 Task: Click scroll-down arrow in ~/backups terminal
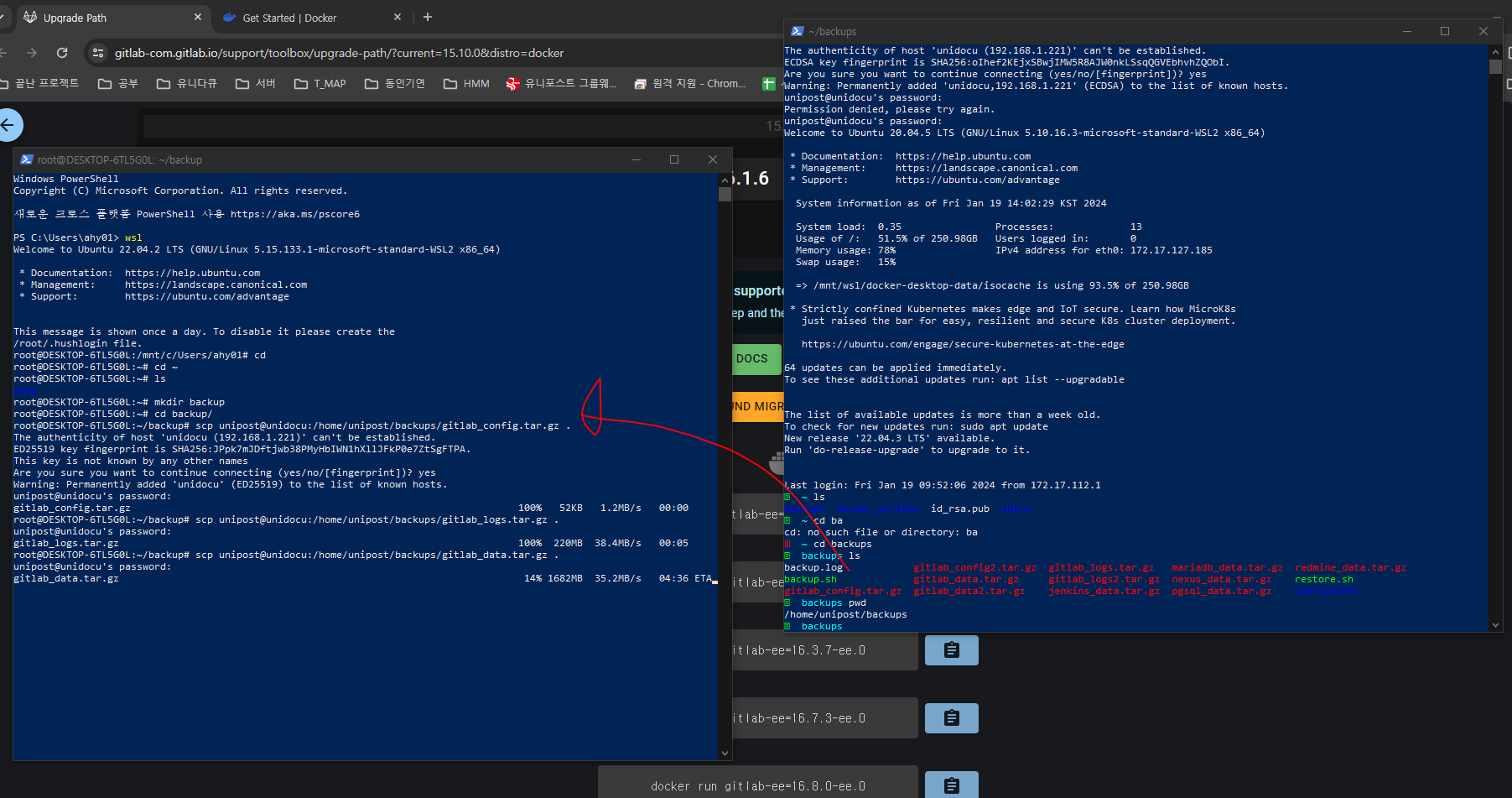[1495, 624]
